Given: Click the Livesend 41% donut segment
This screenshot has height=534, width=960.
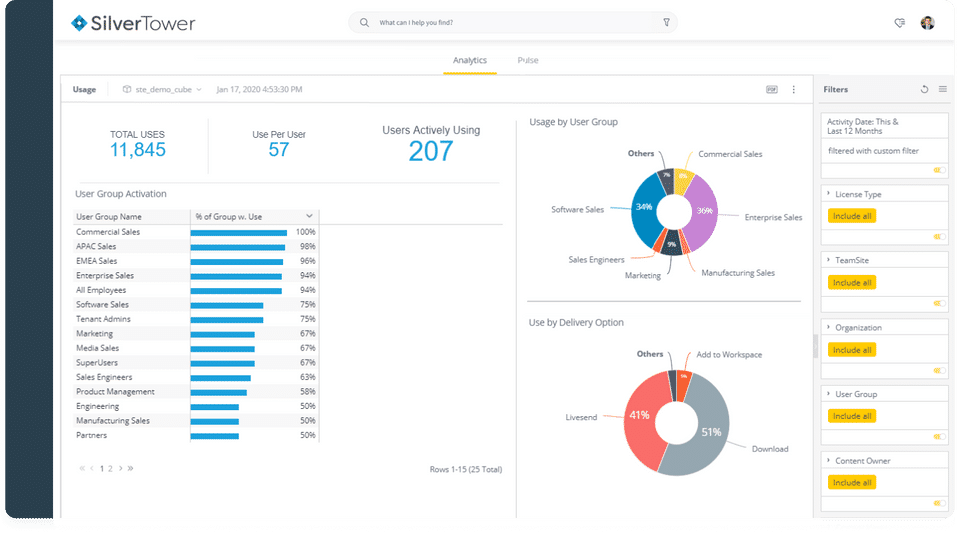Looking at the screenshot, I should [642, 423].
